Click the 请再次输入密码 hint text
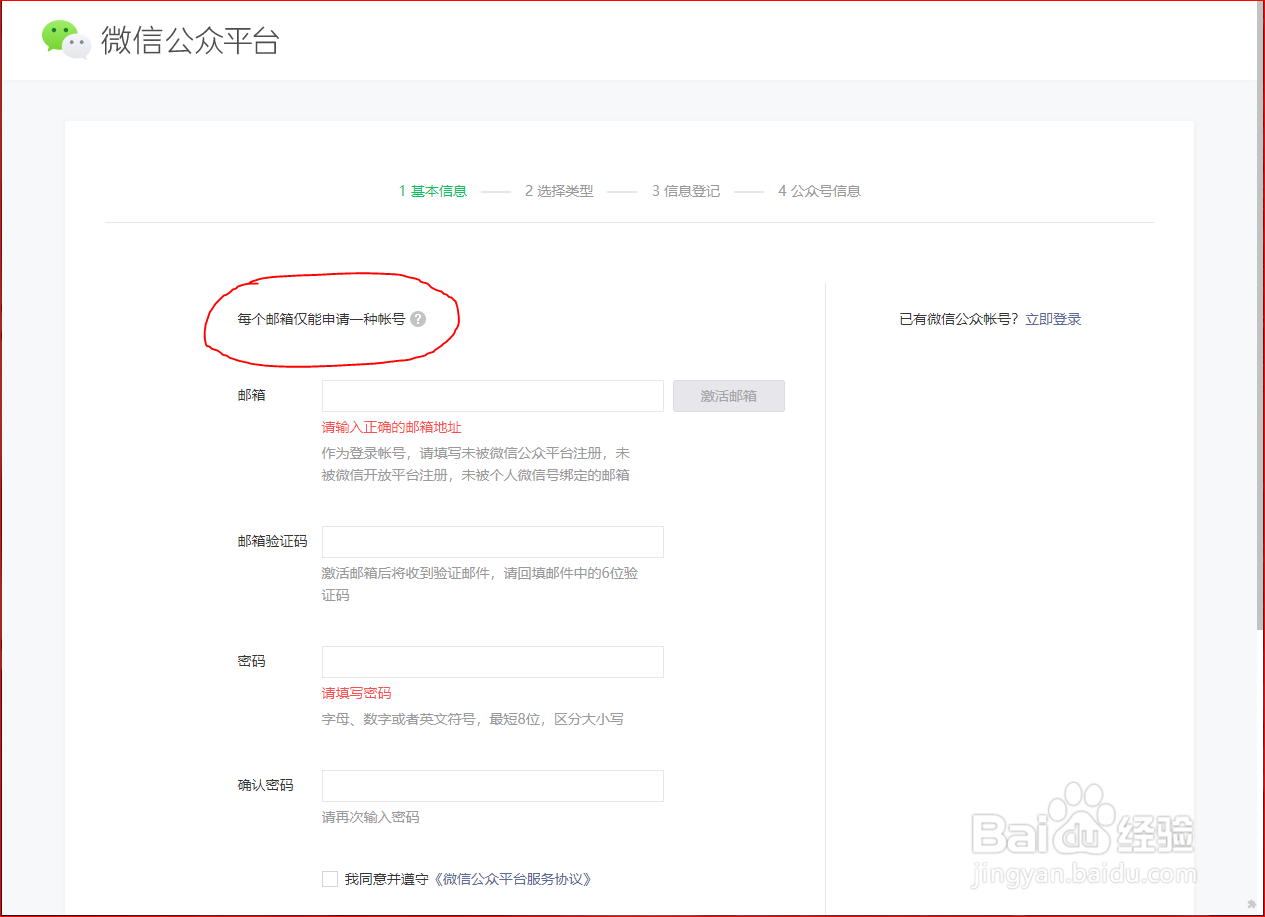 point(370,817)
